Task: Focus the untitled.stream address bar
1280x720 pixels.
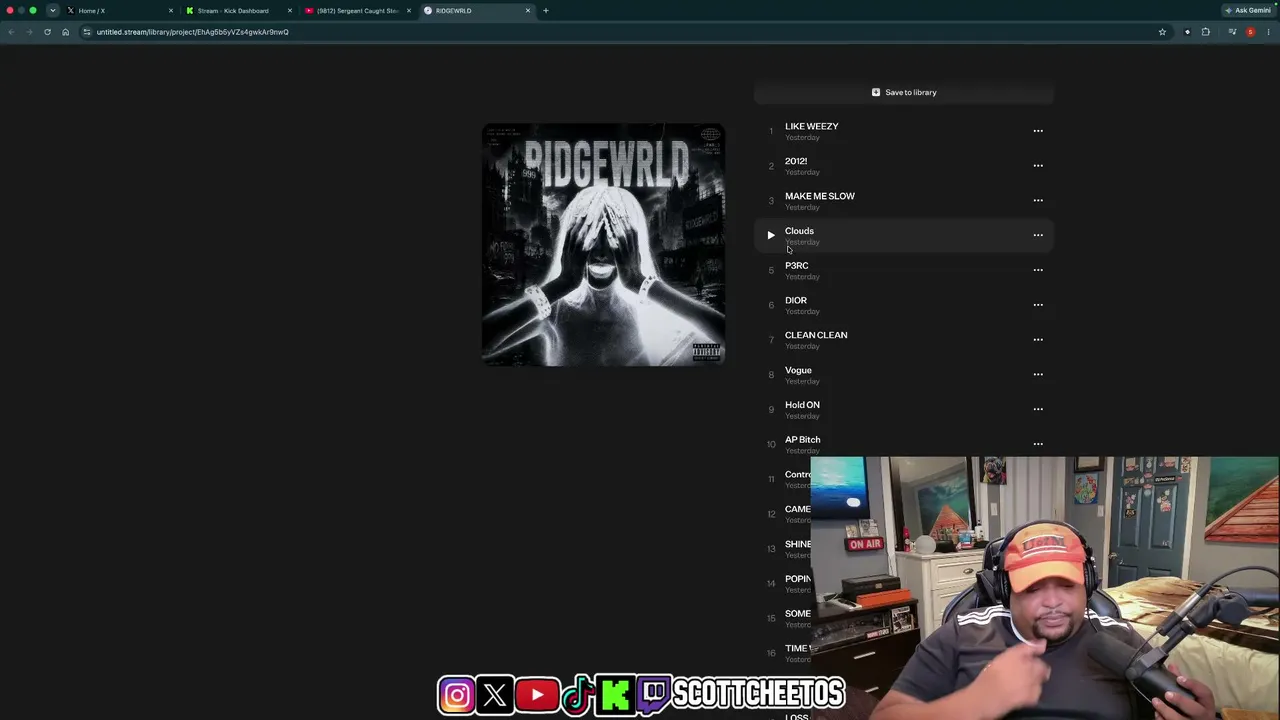Action: pyautogui.click(x=625, y=32)
